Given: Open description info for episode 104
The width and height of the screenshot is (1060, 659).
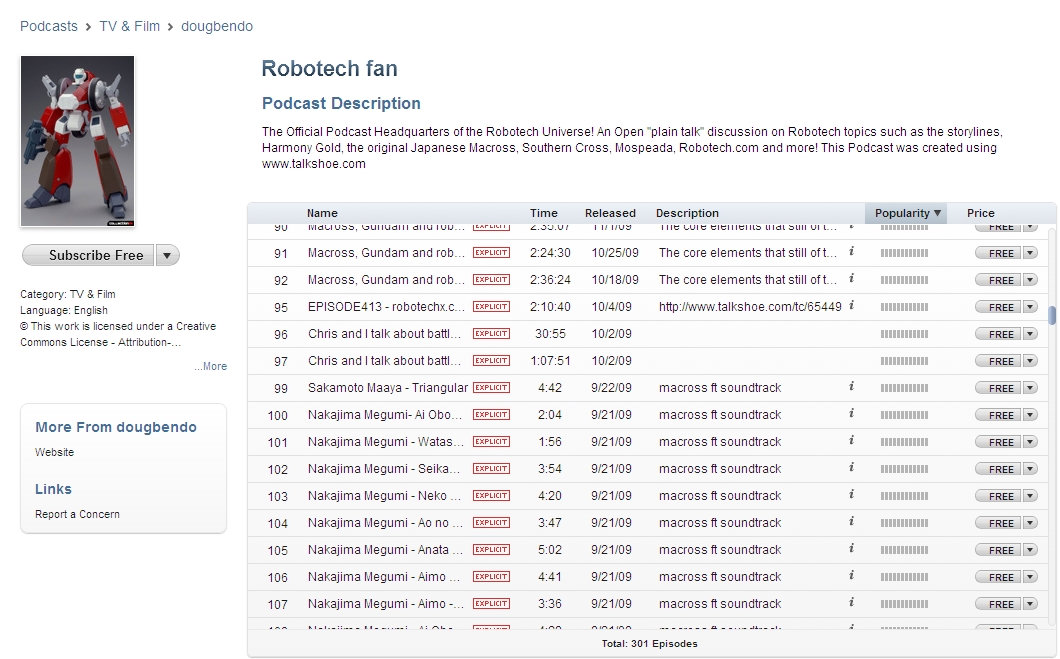Looking at the screenshot, I should (851, 522).
